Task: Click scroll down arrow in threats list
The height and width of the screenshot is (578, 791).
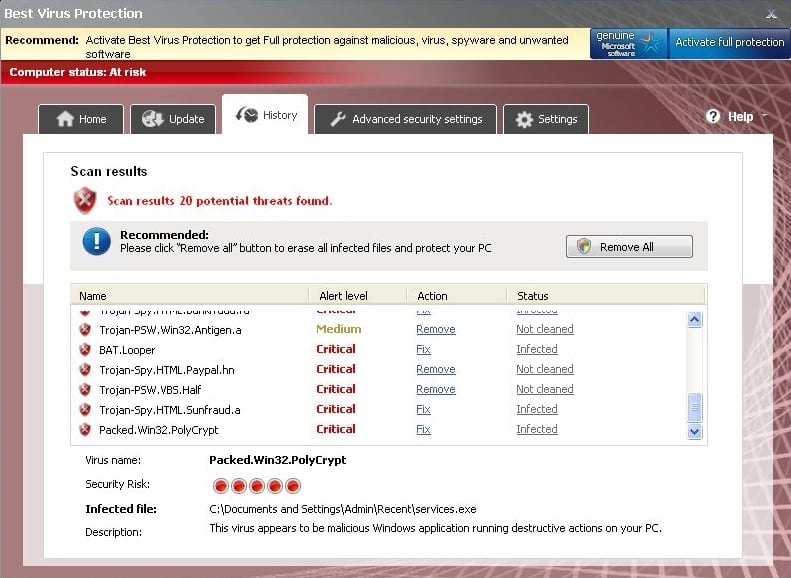Action: tap(695, 432)
